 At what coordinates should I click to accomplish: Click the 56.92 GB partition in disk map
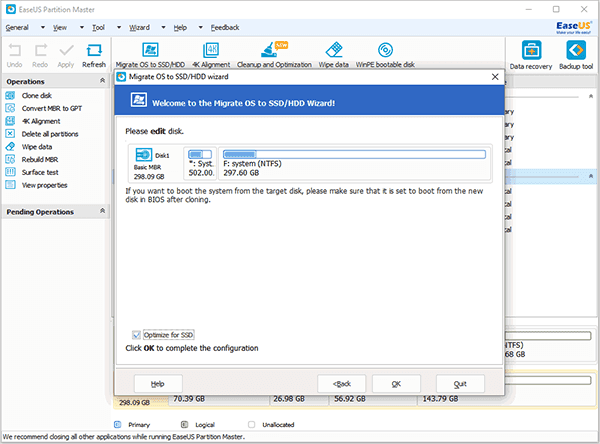373,399
